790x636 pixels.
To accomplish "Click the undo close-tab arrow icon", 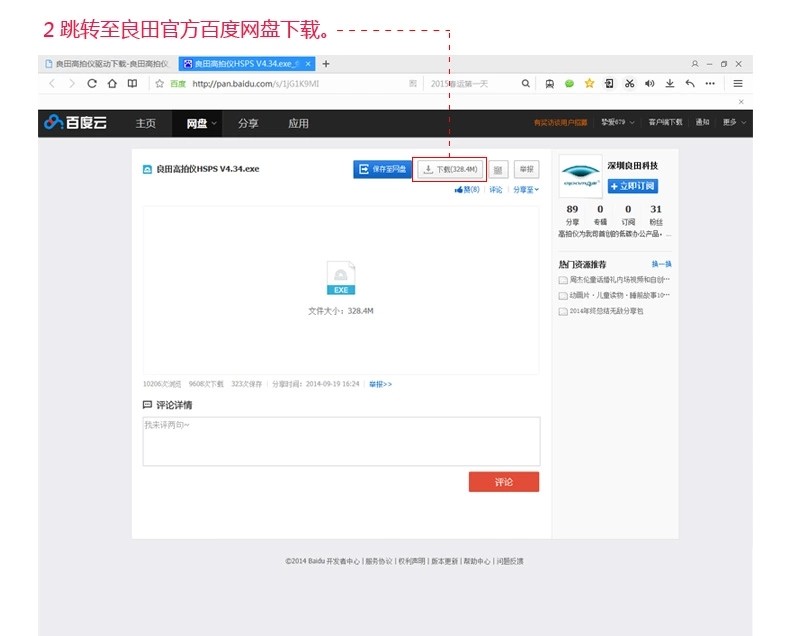I will pos(690,84).
